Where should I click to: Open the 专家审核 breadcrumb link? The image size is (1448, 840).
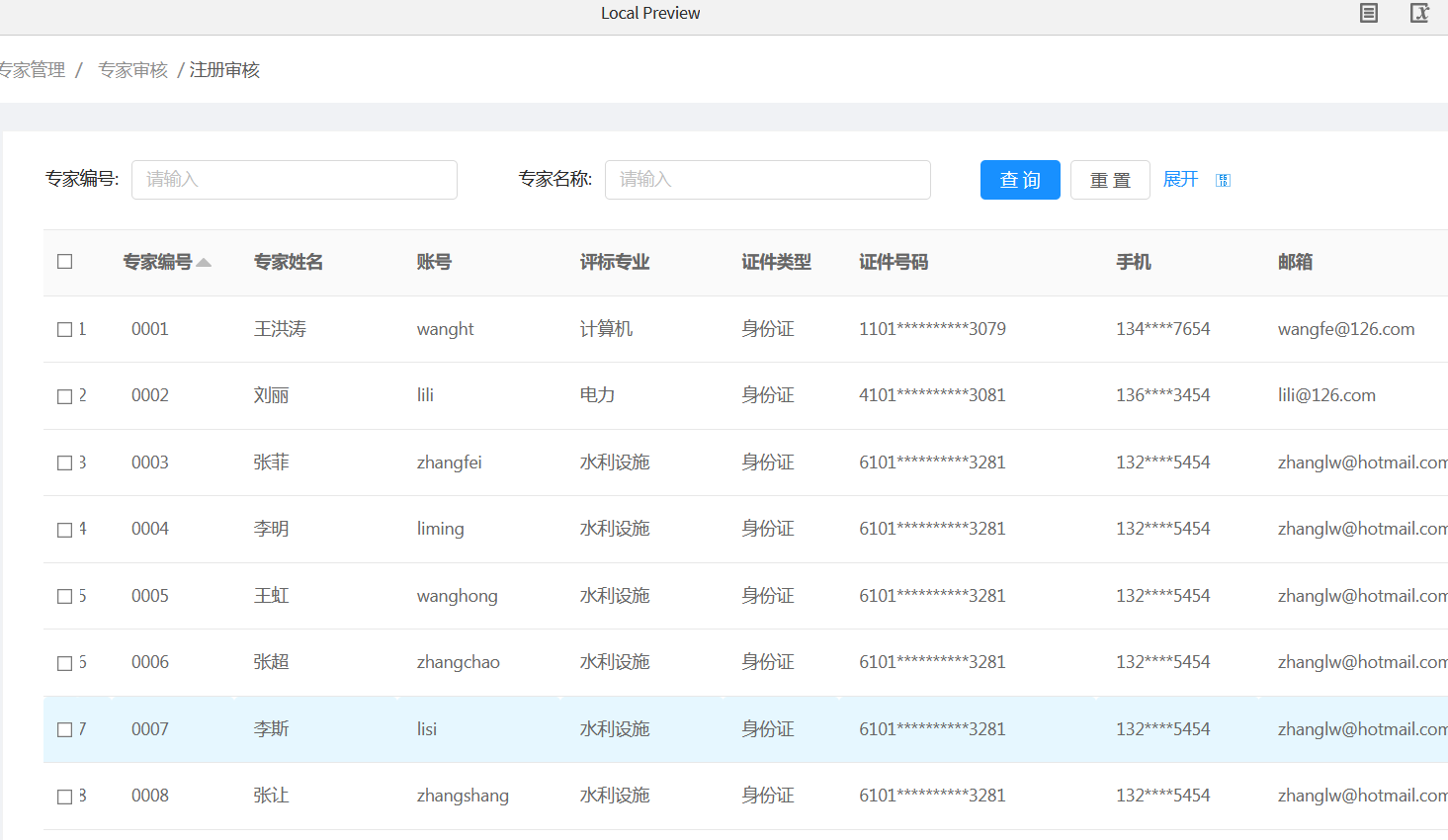point(133,70)
